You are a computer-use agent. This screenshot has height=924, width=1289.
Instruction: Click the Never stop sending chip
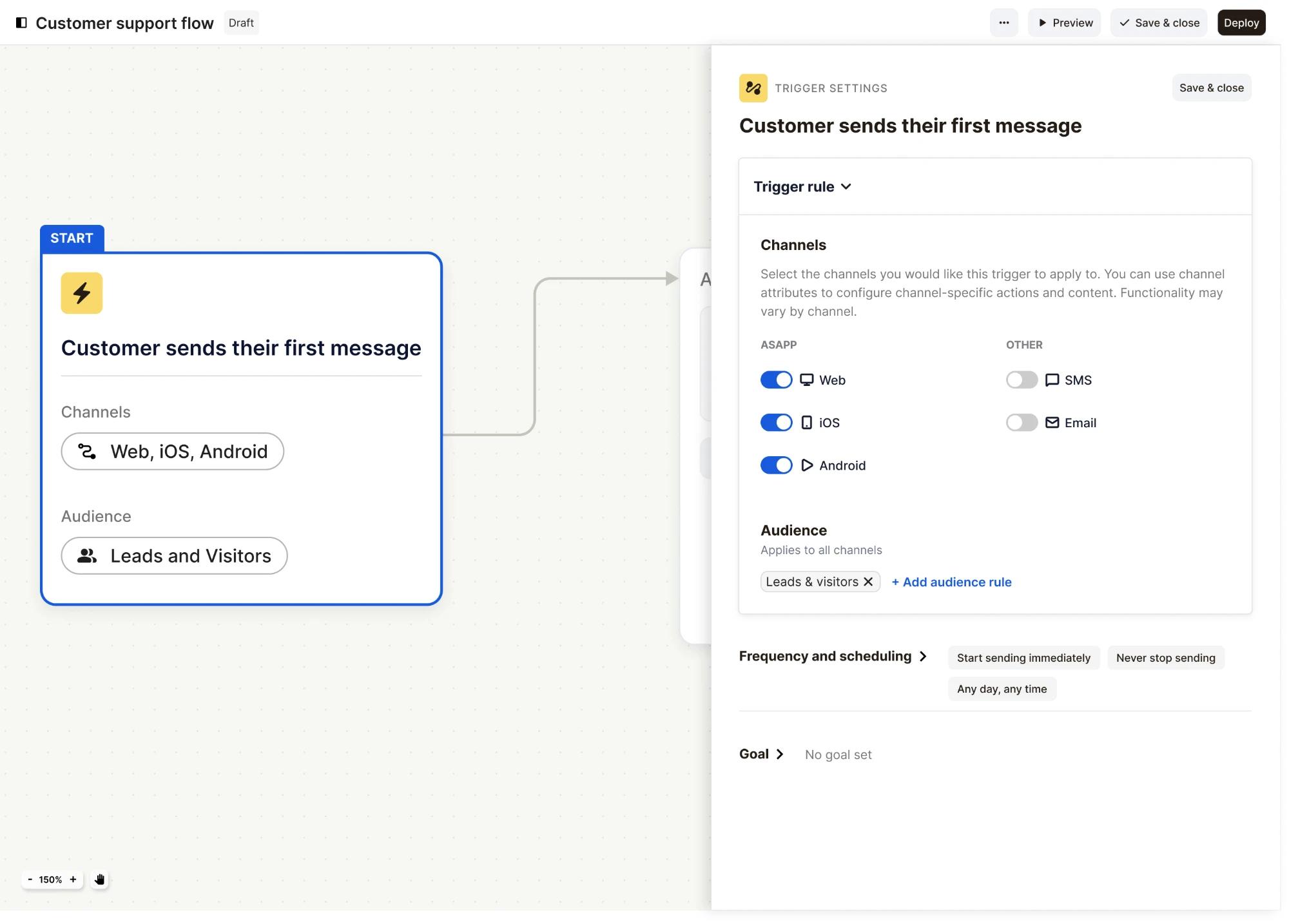pyautogui.click(x=1165, y=658)
